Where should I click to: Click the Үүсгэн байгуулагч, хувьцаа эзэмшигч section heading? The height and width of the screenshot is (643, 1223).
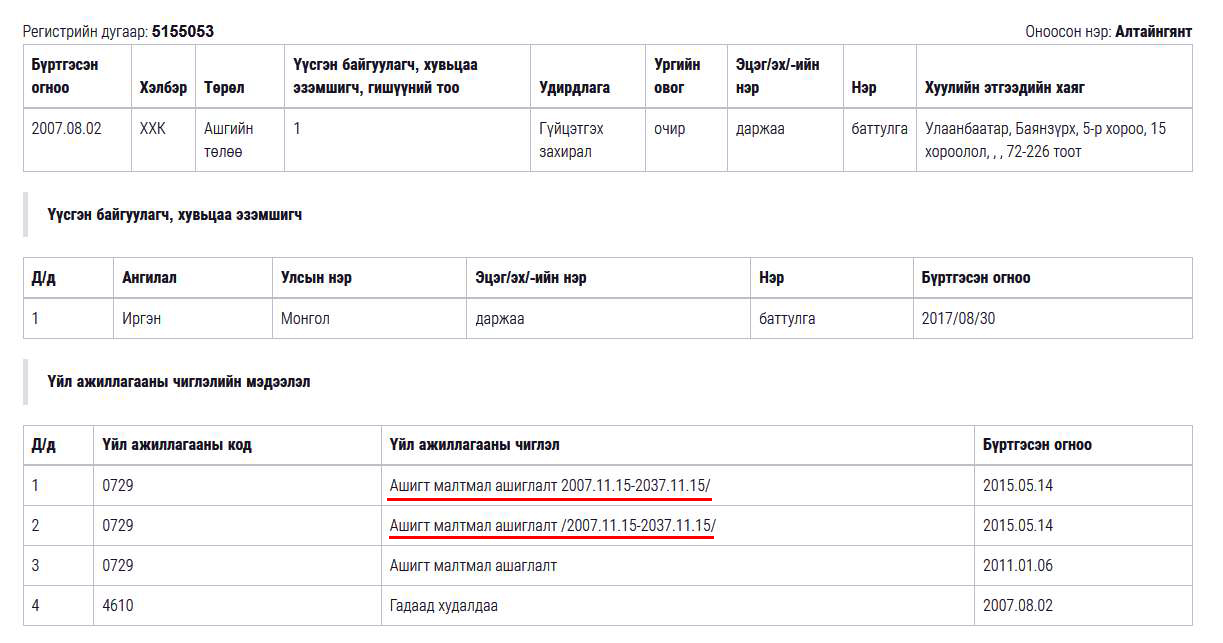[x=174, y=215]
